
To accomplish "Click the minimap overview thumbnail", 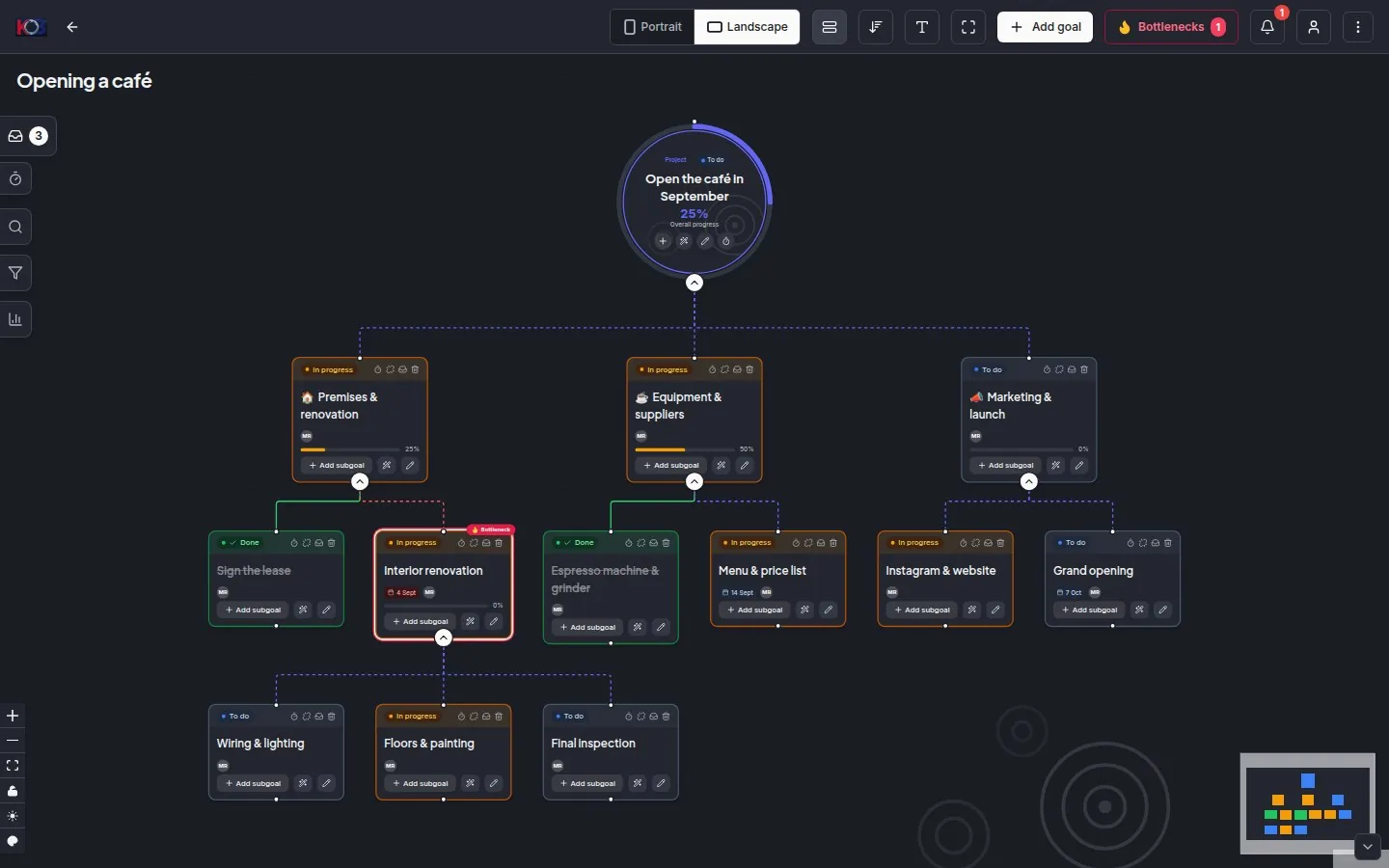I will [1307, 802].
